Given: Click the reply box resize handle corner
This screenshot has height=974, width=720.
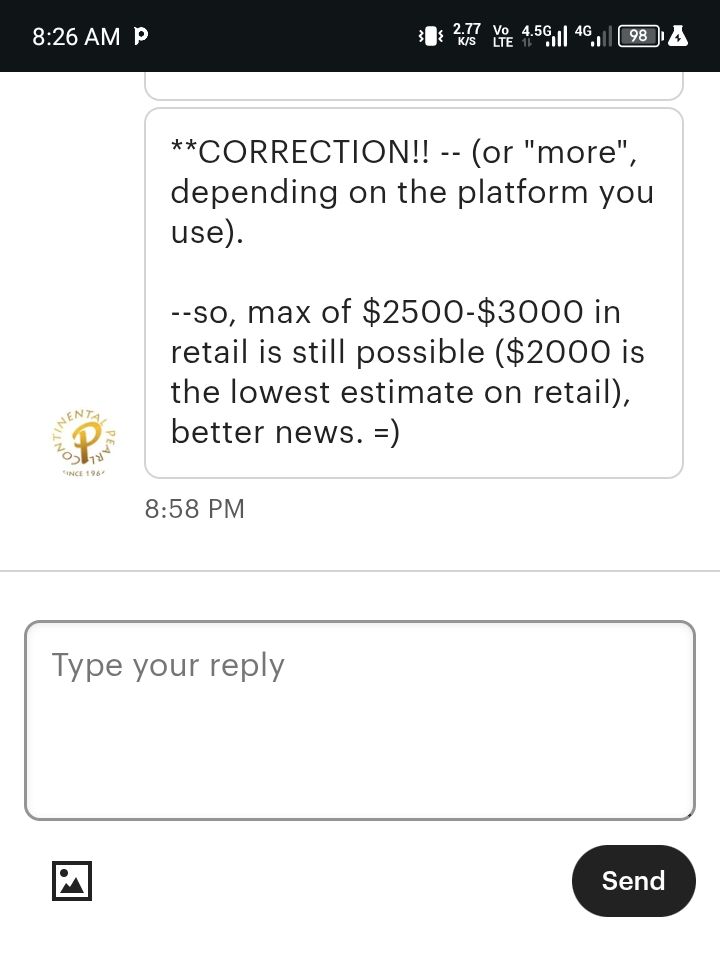Looking at the screenshot, I should click(690, 815).
